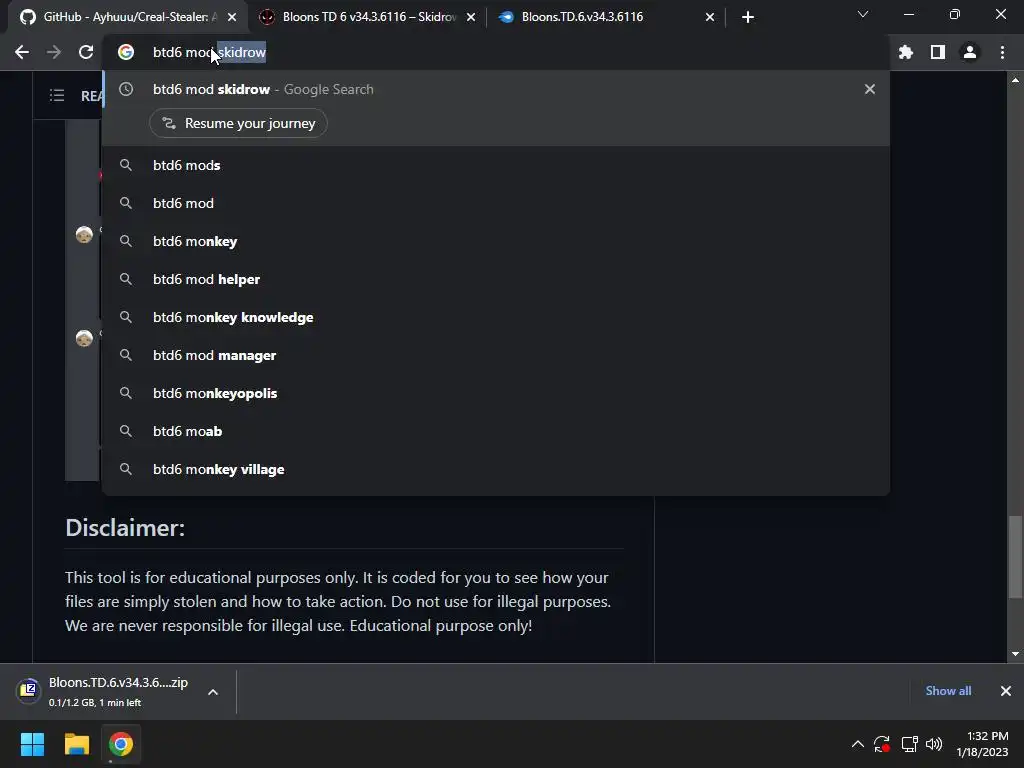Click the sync update tray icon
The height and width of the screenshot is (768, 1024).
click(882, 744)
